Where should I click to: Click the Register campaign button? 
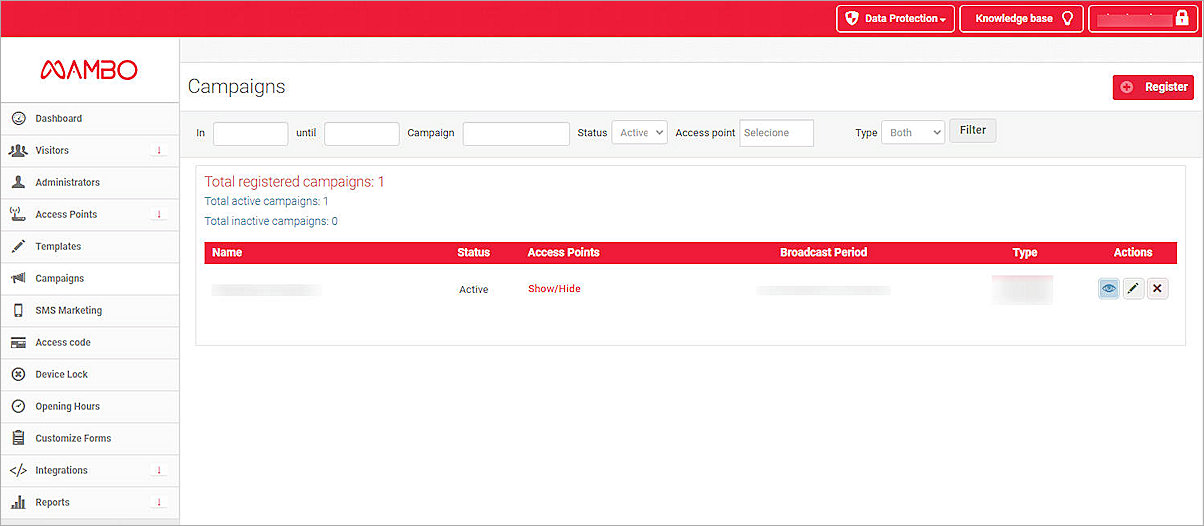[1153, 88]
